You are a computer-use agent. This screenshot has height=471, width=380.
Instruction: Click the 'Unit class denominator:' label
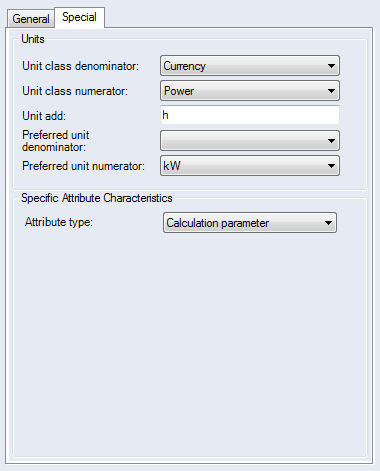pos(80,66)
